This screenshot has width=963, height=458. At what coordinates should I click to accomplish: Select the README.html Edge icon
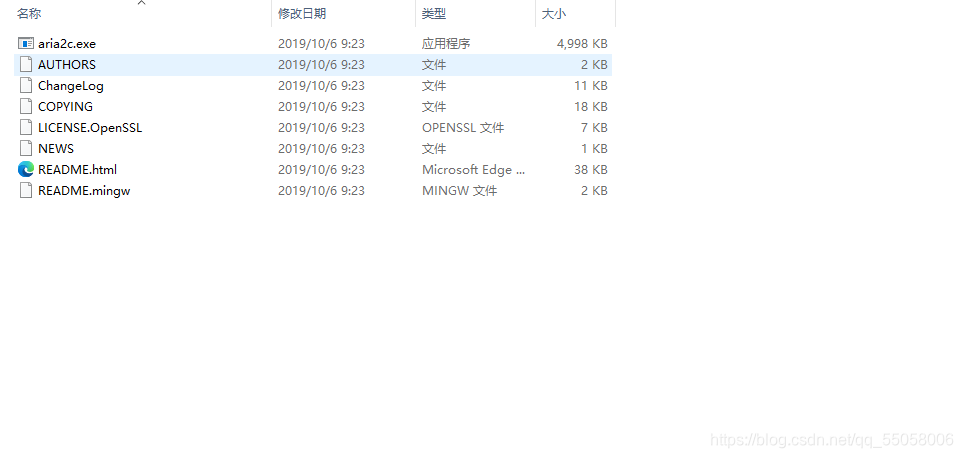point(26,169)
